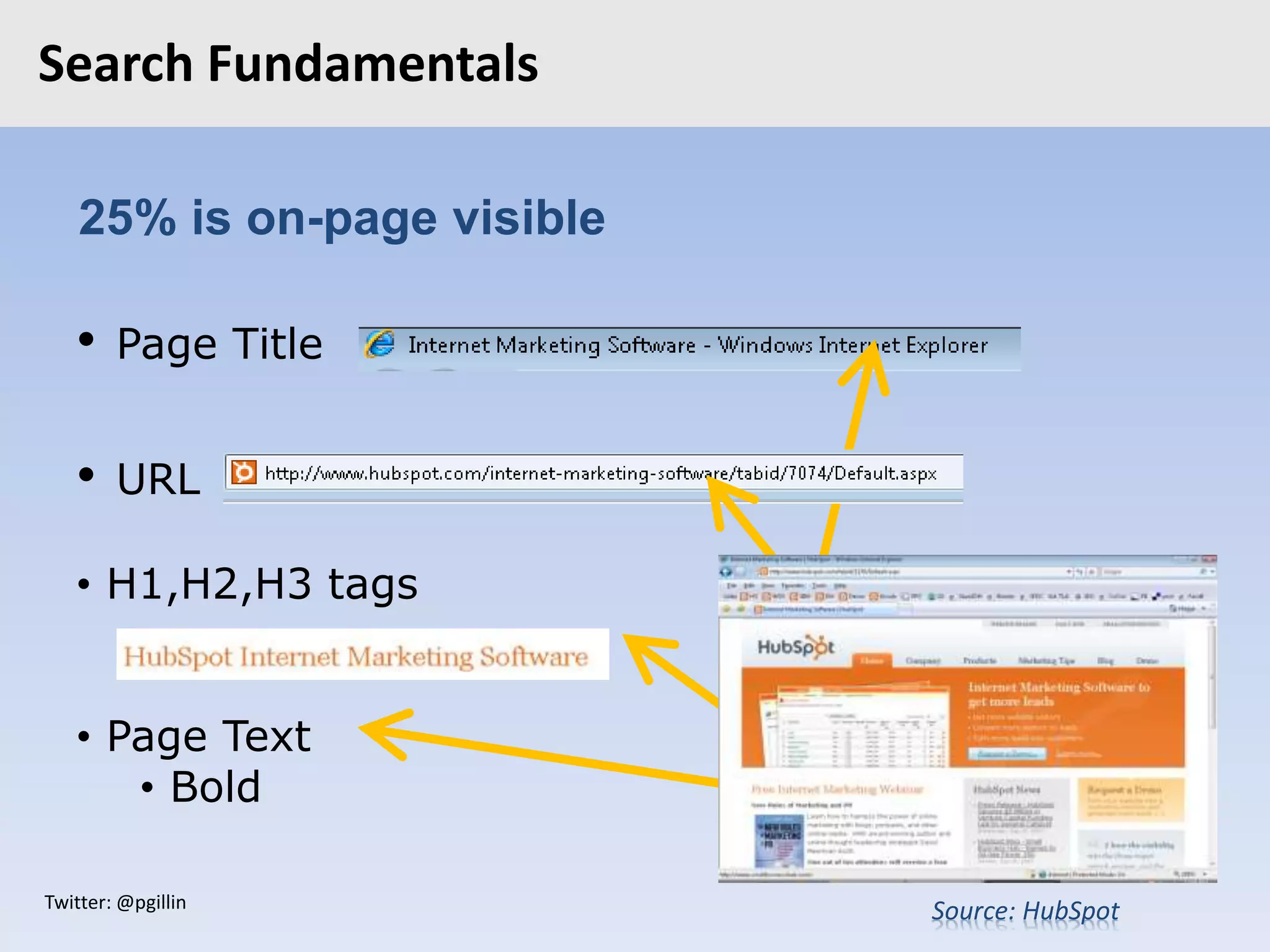Click the HubSpot favicon in the URL bar
This screenshot has width=1270, height=952.
[244, 473]
